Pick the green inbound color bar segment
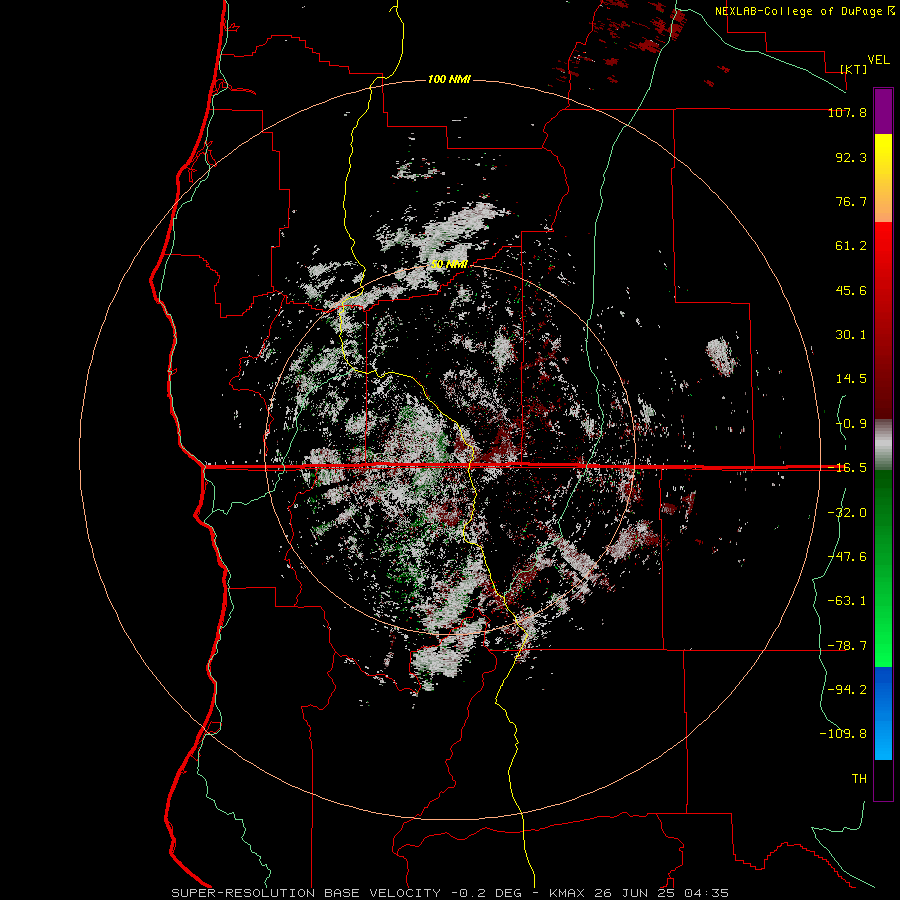This screenshot has height=900, width=900. tap(883, 568)
